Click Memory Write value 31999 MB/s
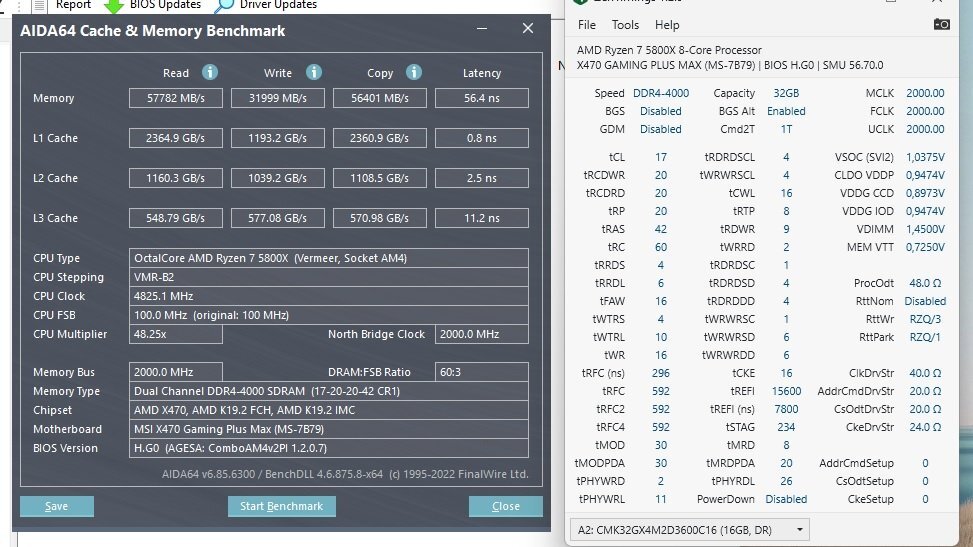Screen dimensions: 973x547 point(277,98)
